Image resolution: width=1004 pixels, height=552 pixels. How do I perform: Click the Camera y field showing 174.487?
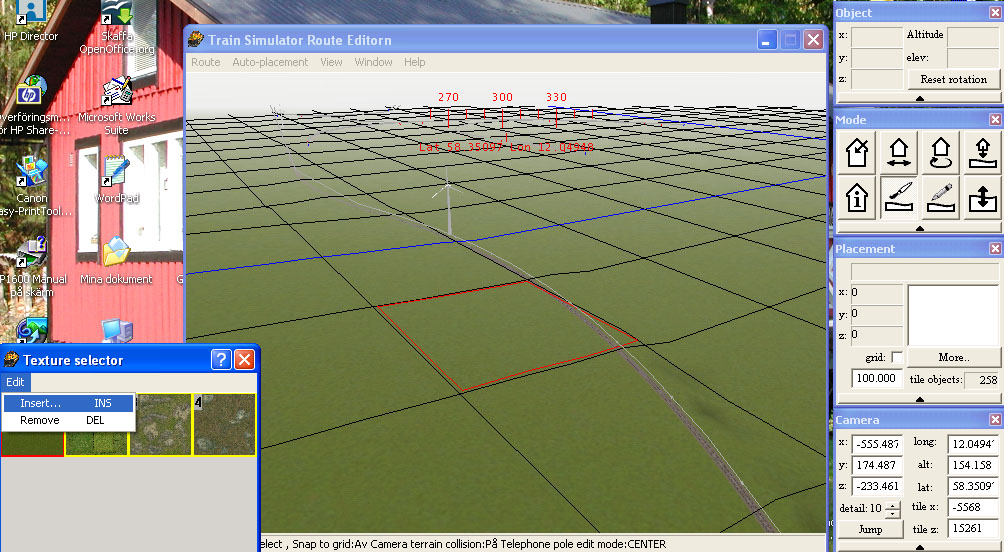(877, 465)
